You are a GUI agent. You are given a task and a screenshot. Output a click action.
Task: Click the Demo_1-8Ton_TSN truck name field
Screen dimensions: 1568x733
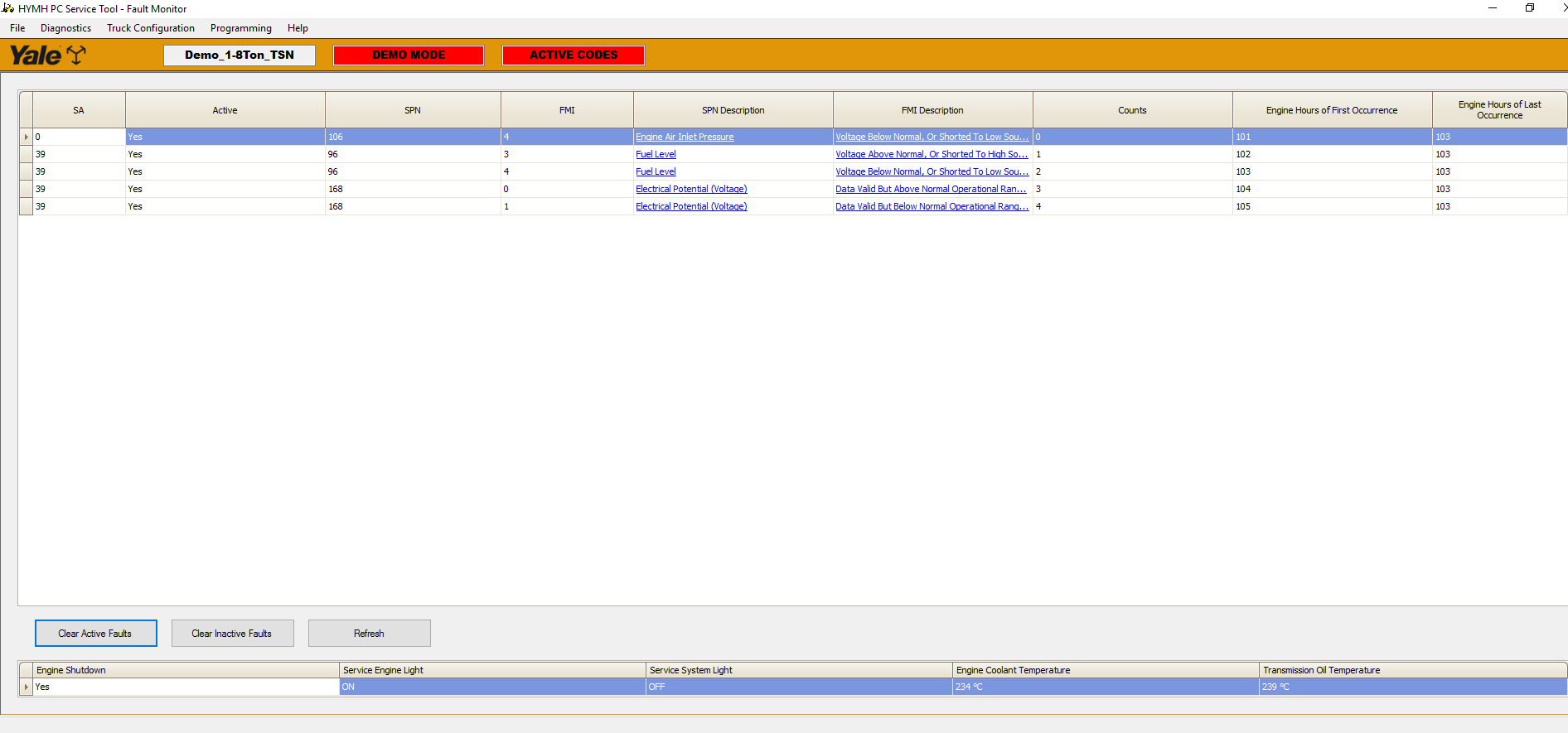pos(240,55)
